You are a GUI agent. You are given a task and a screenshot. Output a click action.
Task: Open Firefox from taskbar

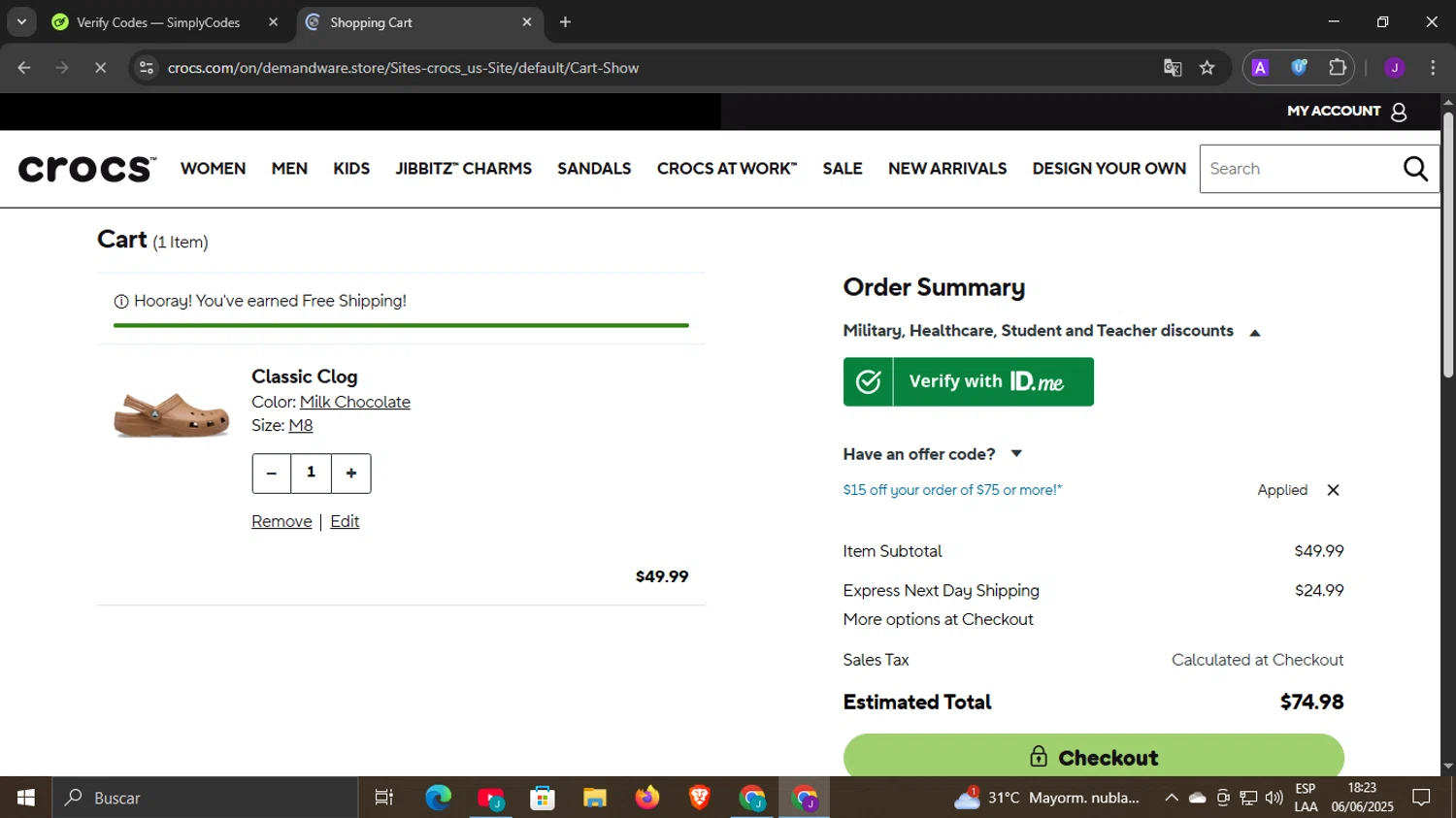tap(647, 798)
